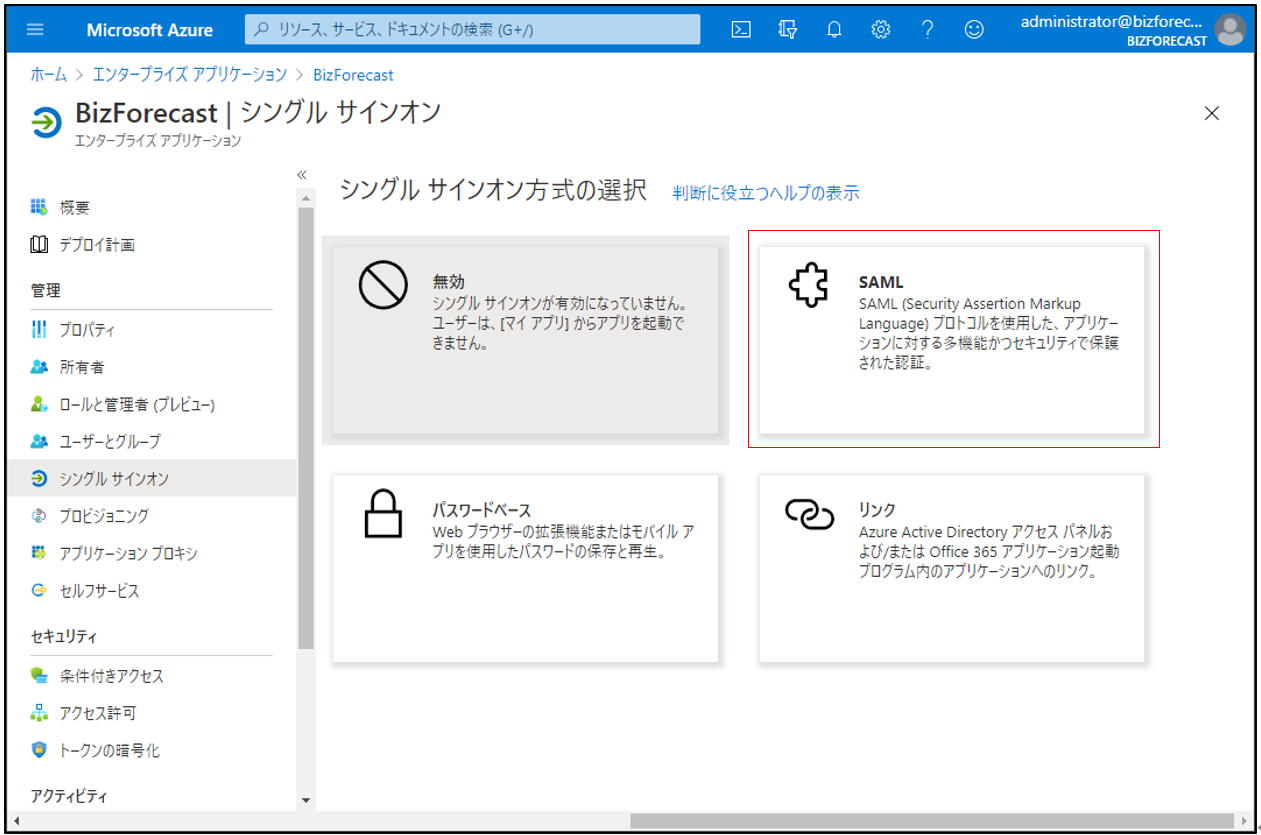Click the administrator account avatar
Screen dimensions: 1261x835
pyautogui.click(x=1229, y=30)
